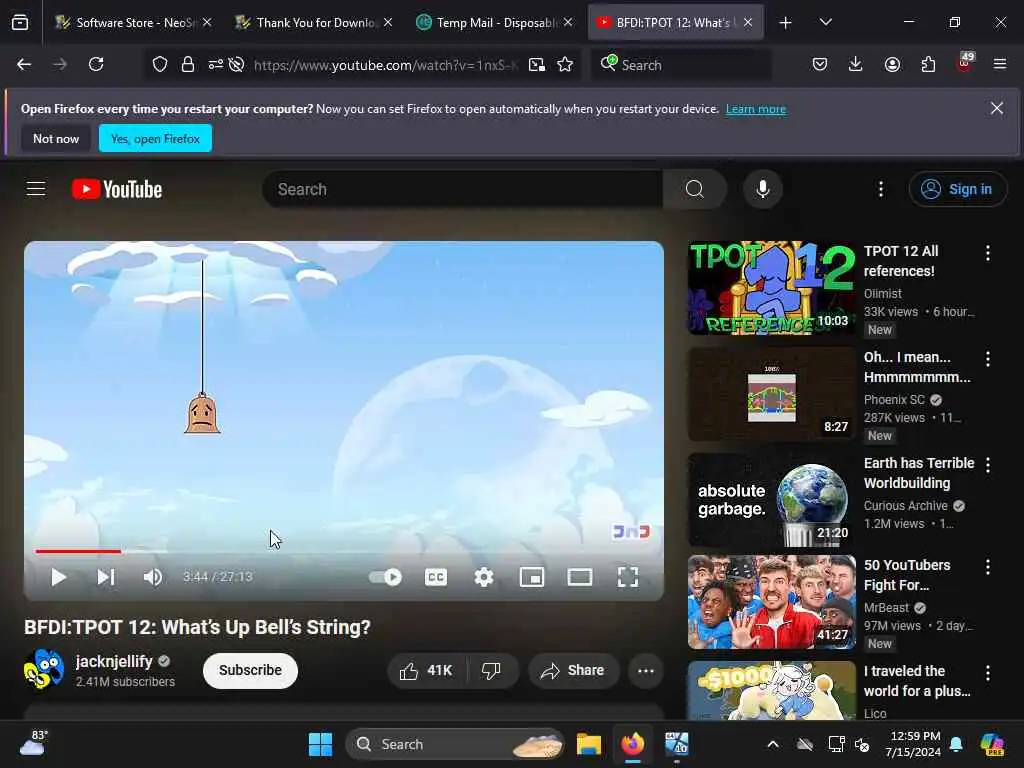Open jacknjellify channel avatar
Image resolution: width=1024 pixels, height=768 pixels.
(43, 669)
